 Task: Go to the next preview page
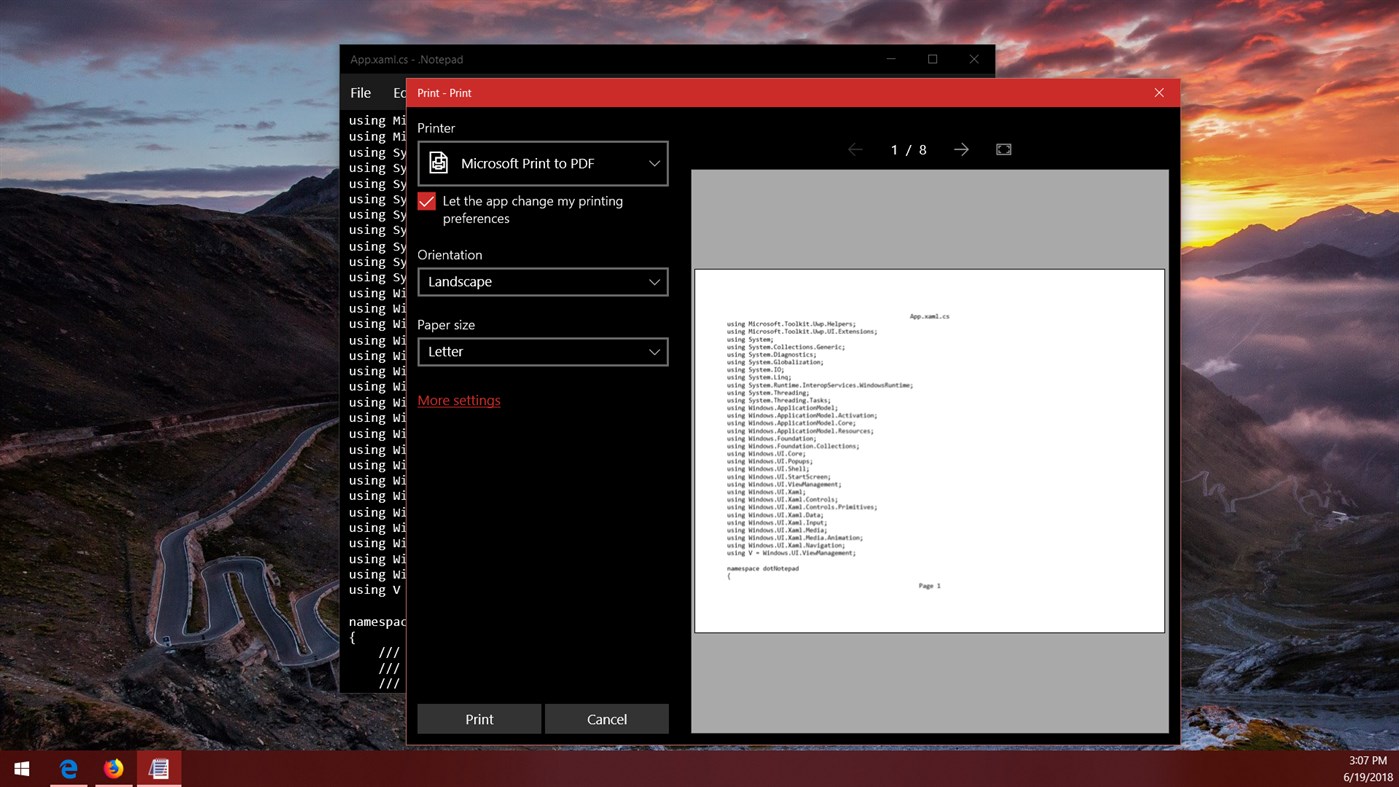(x=960, y=149)
